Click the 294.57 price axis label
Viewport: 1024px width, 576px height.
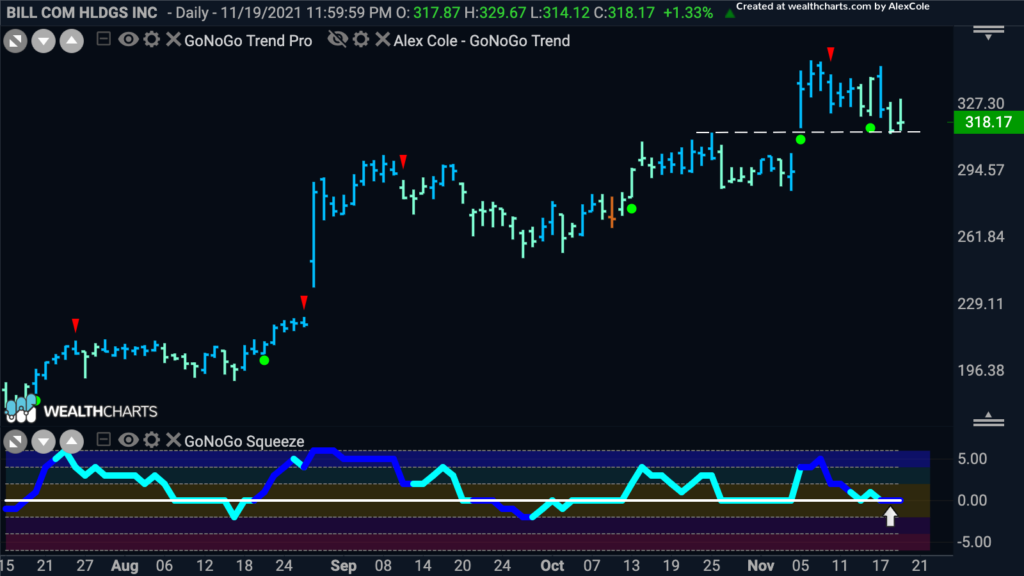coord(980,170)
